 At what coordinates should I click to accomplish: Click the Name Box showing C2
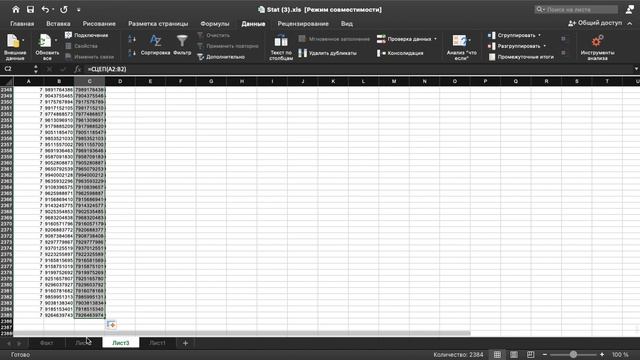tap(16, 69)
